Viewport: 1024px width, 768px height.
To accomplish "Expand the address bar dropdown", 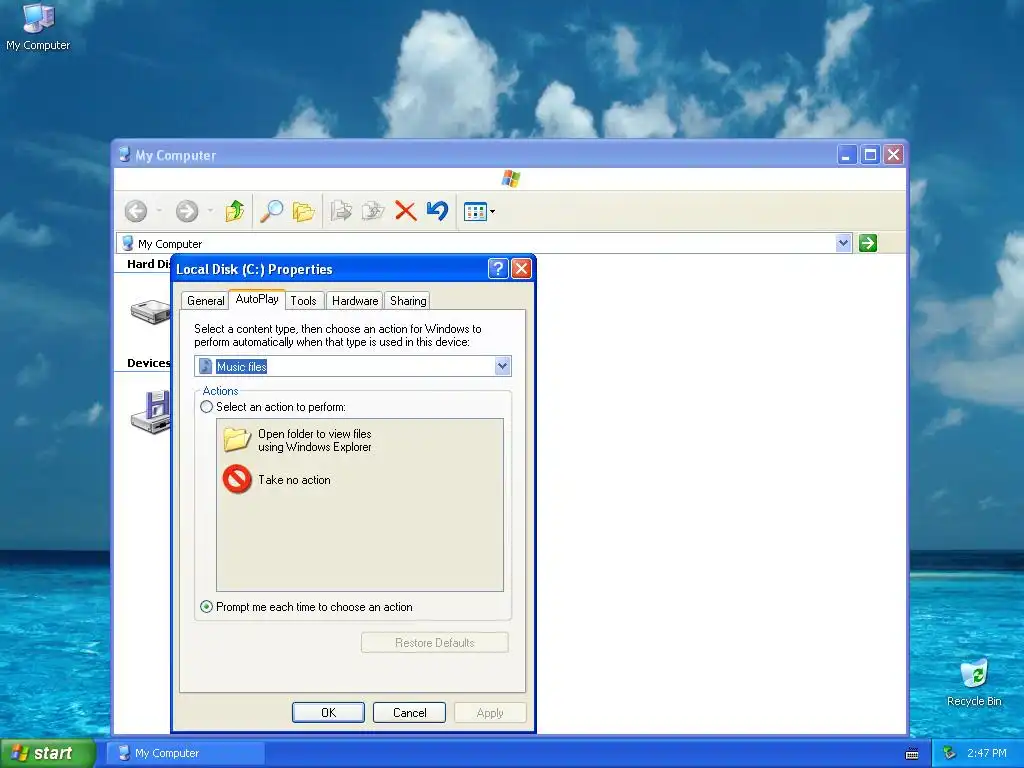I will [843, 243].
